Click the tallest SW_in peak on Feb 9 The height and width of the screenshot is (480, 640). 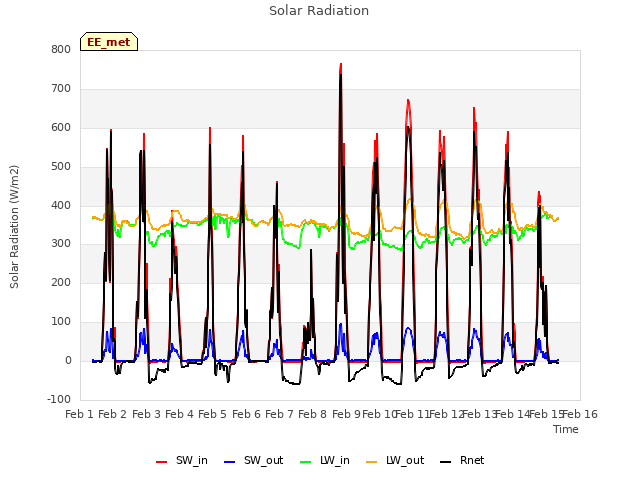[341, 64]
